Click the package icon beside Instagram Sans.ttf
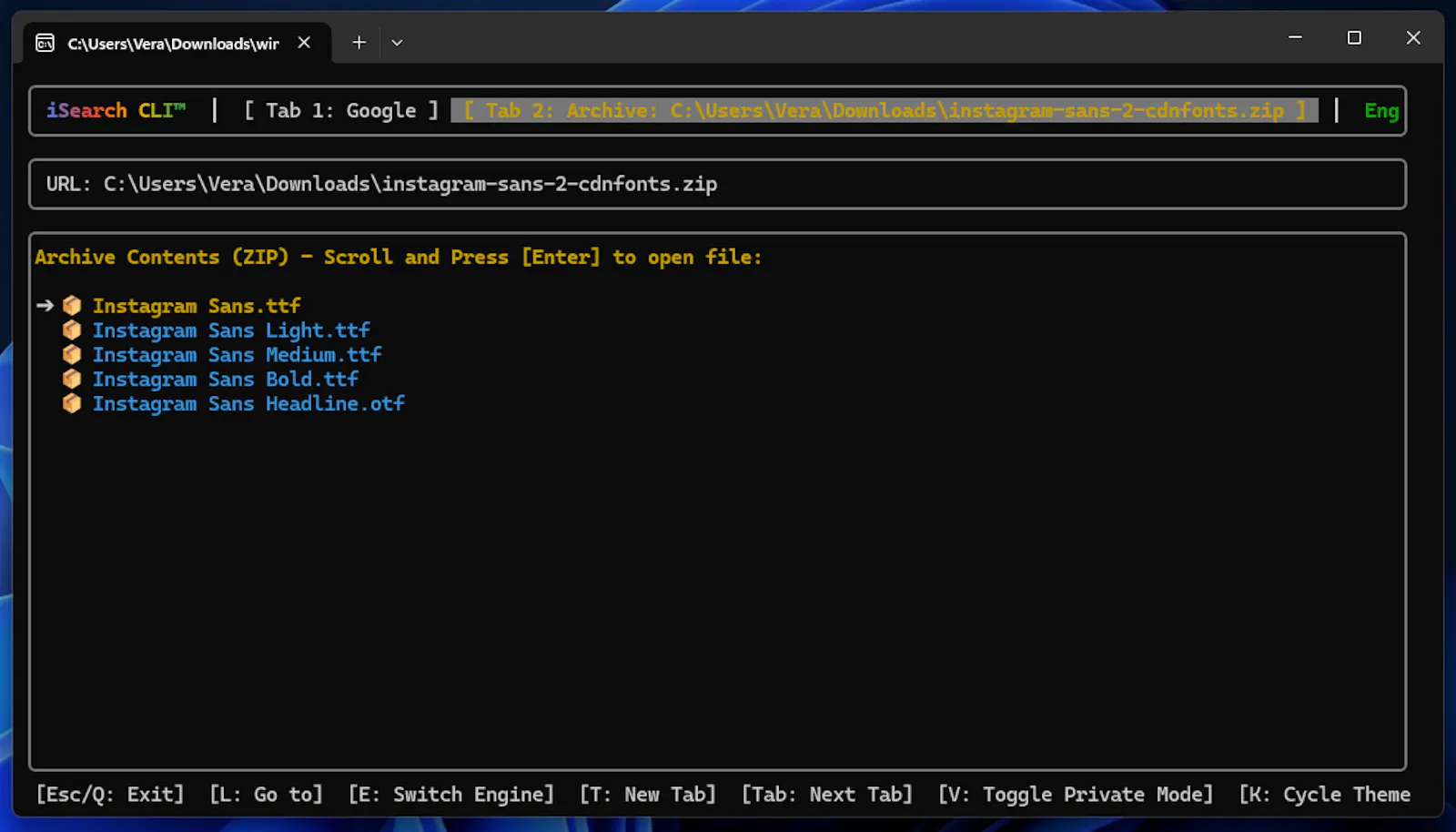 click(x=72, y=306)
